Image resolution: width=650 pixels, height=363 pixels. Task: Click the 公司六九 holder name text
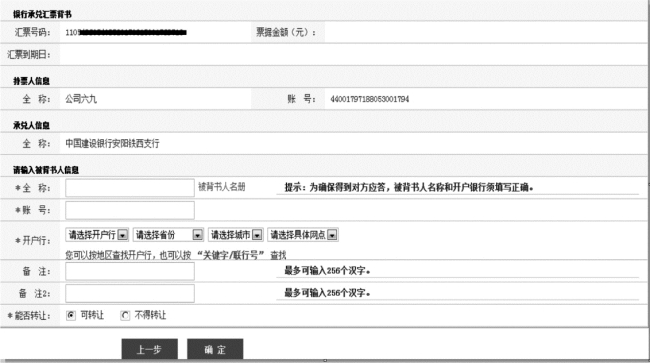(81, 99)
